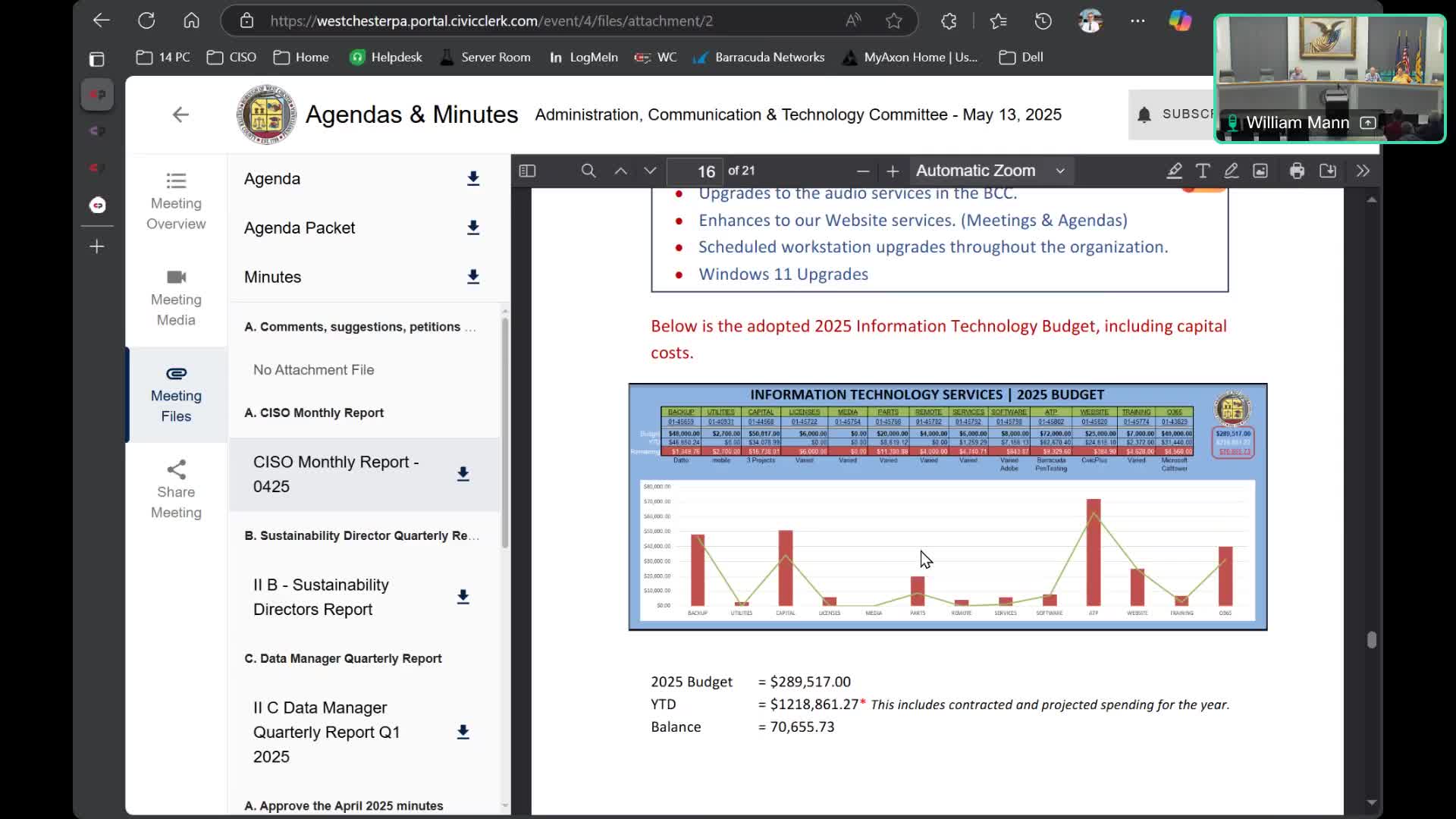Toggle the PDF sidebar panel
Viewport: 1456px width, 819px height.
(527, 171)
